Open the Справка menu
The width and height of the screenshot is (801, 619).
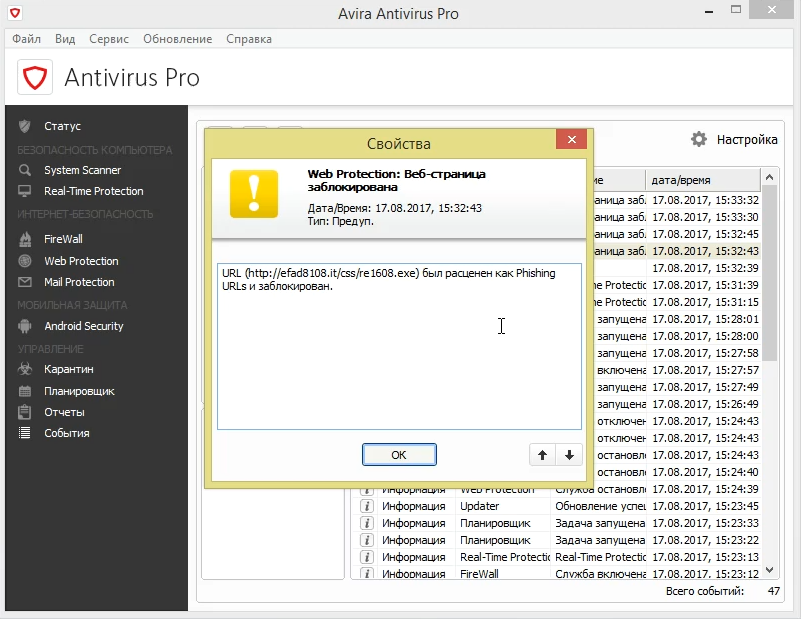248,39
